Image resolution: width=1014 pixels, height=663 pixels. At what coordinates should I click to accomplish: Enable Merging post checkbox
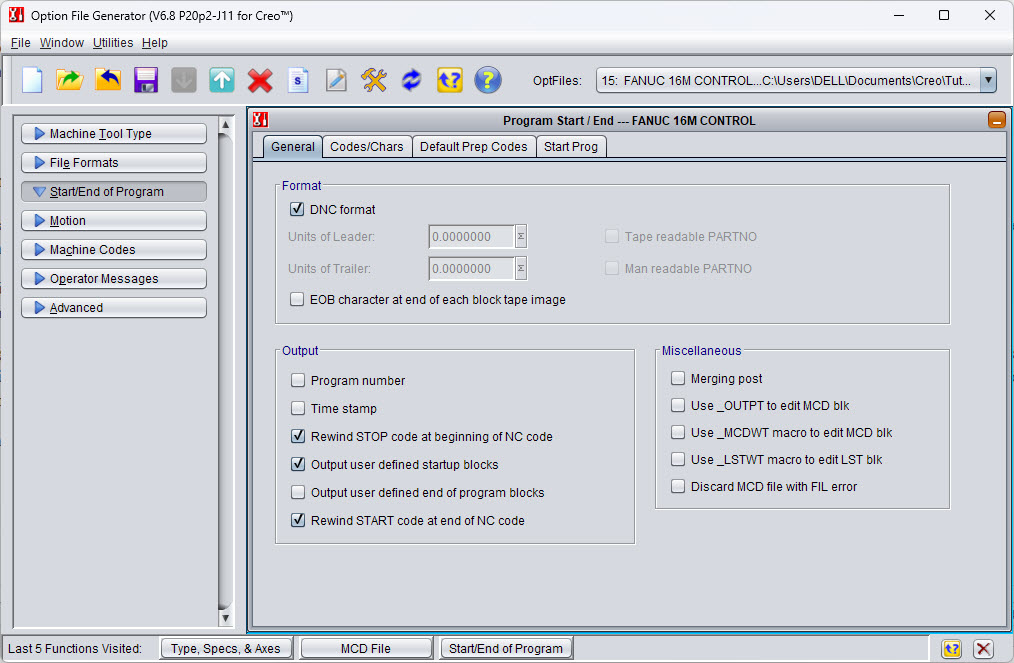[x=678, y=378]
